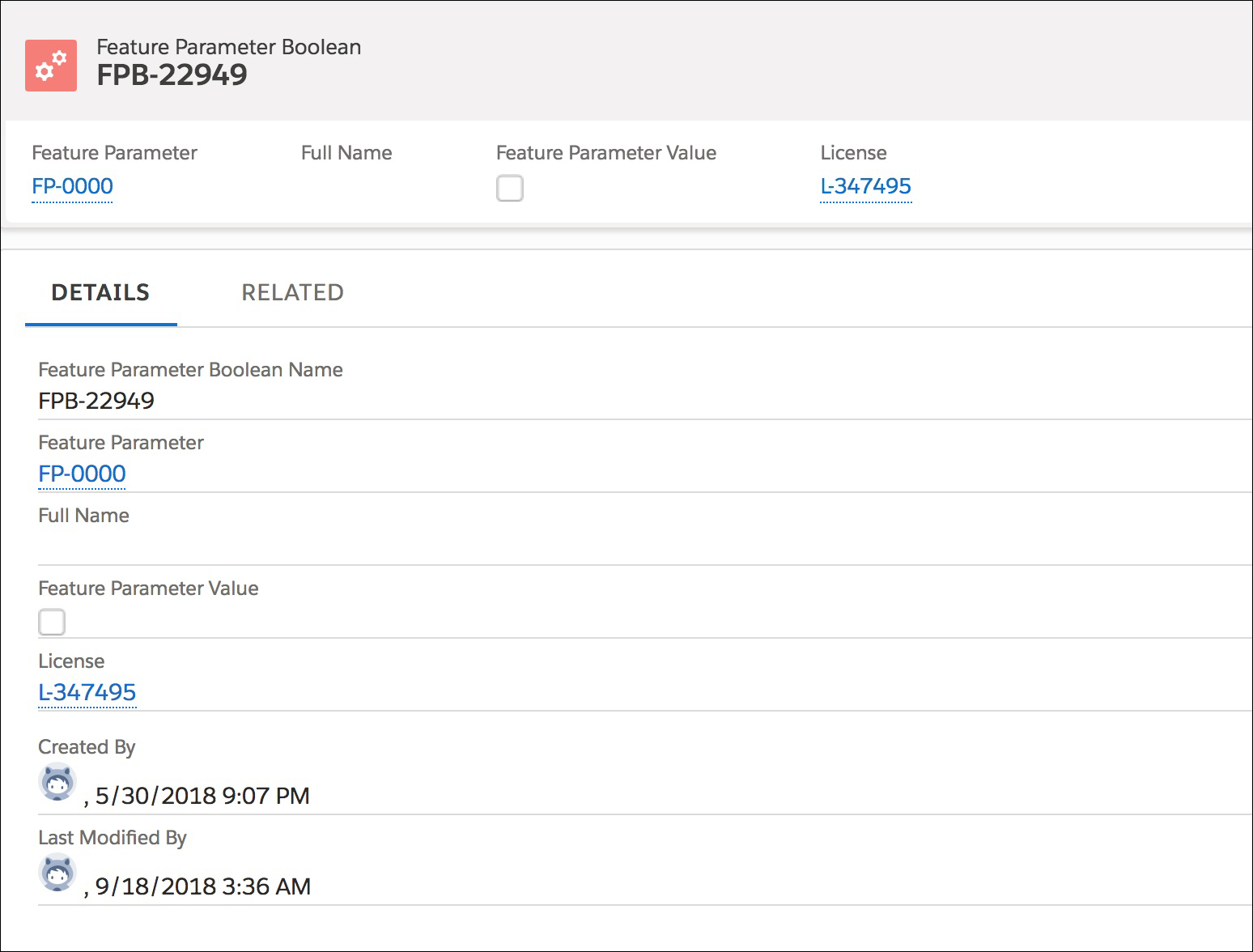
Task: Click the Full Name label in header
Action: click(346, 153)
